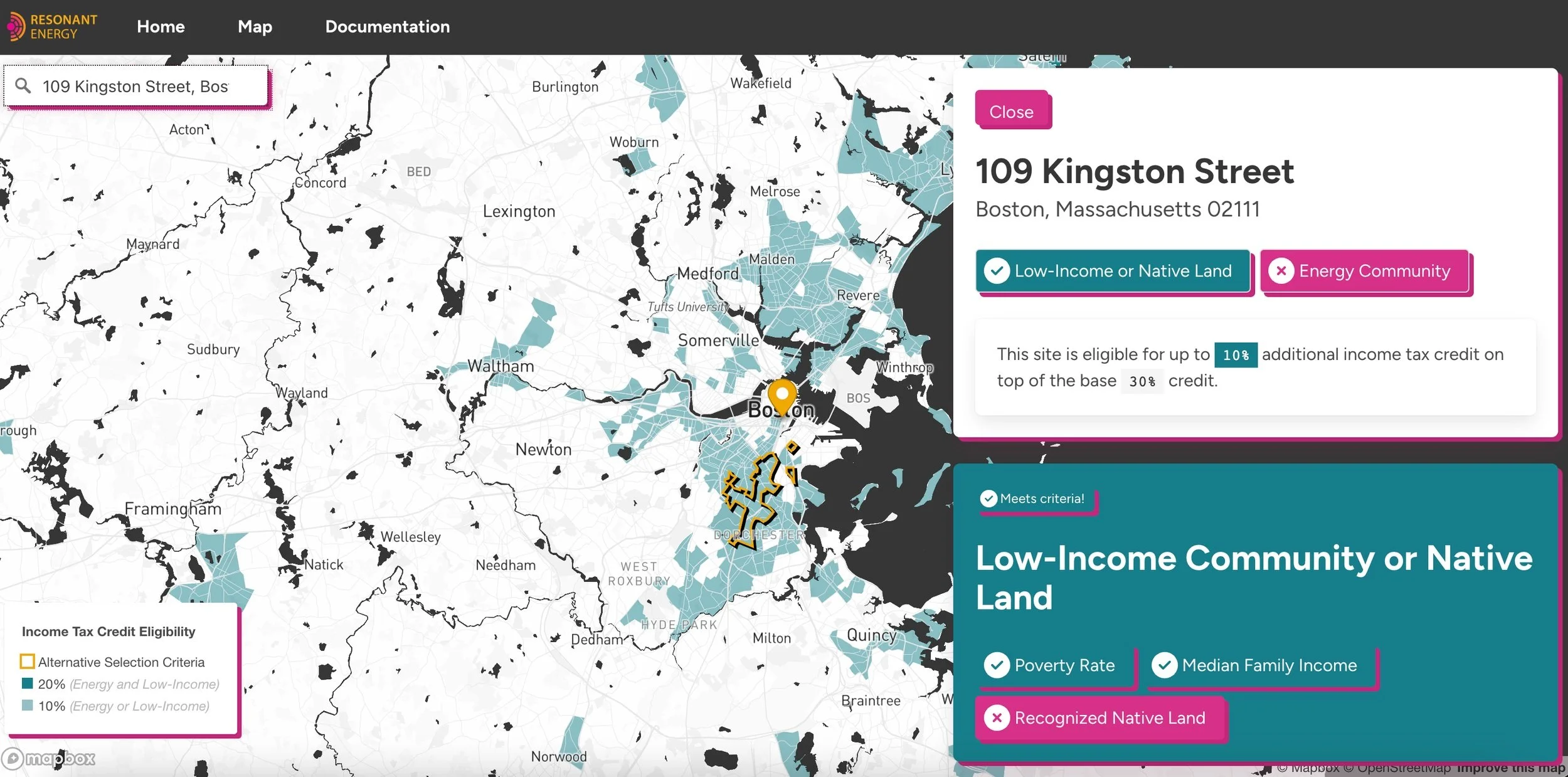Focus the address search field
The image size is (1568, 777).
pos(136,86)
